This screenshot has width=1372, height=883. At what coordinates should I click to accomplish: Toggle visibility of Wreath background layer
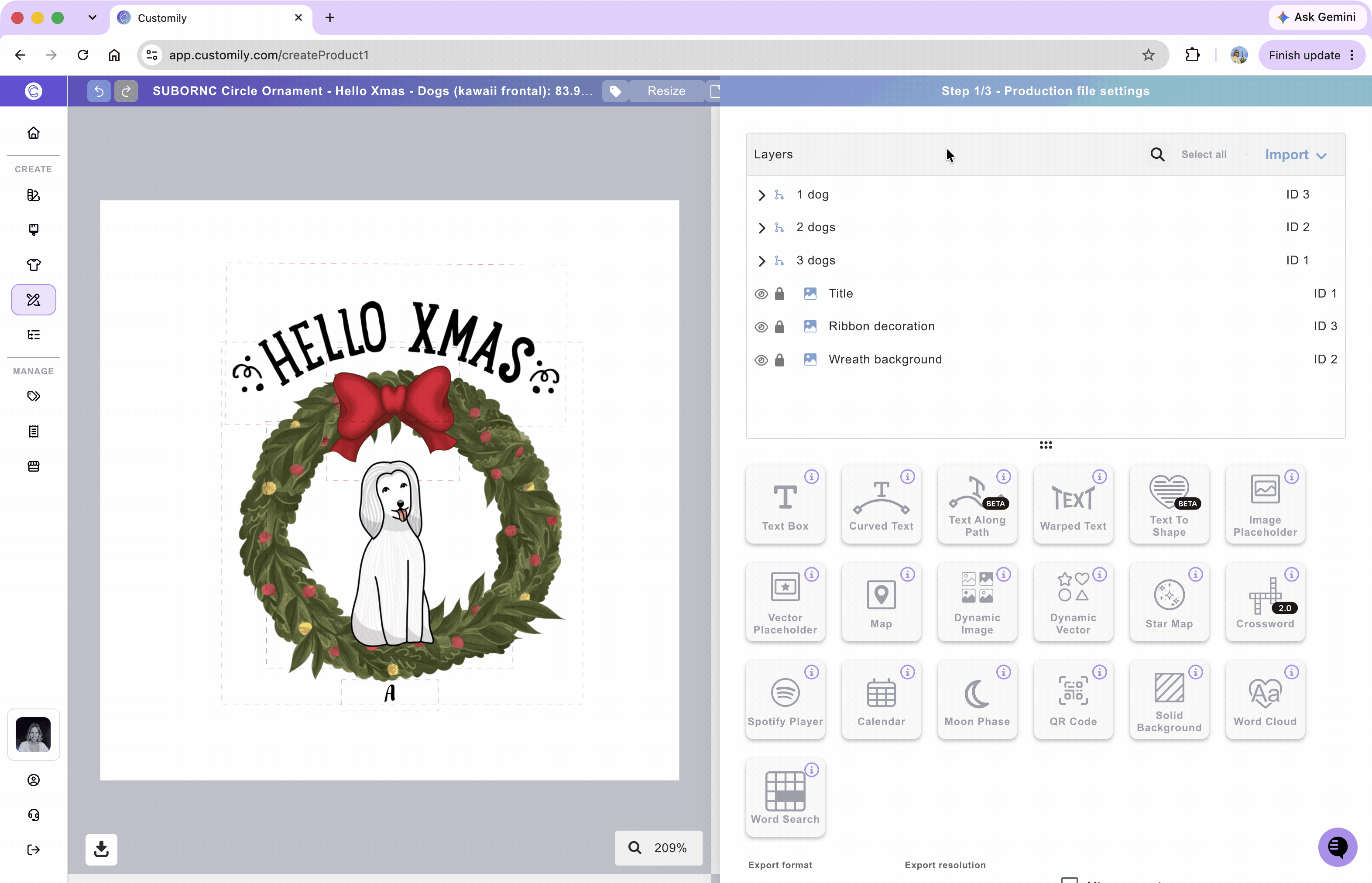[x=761, y=360]
